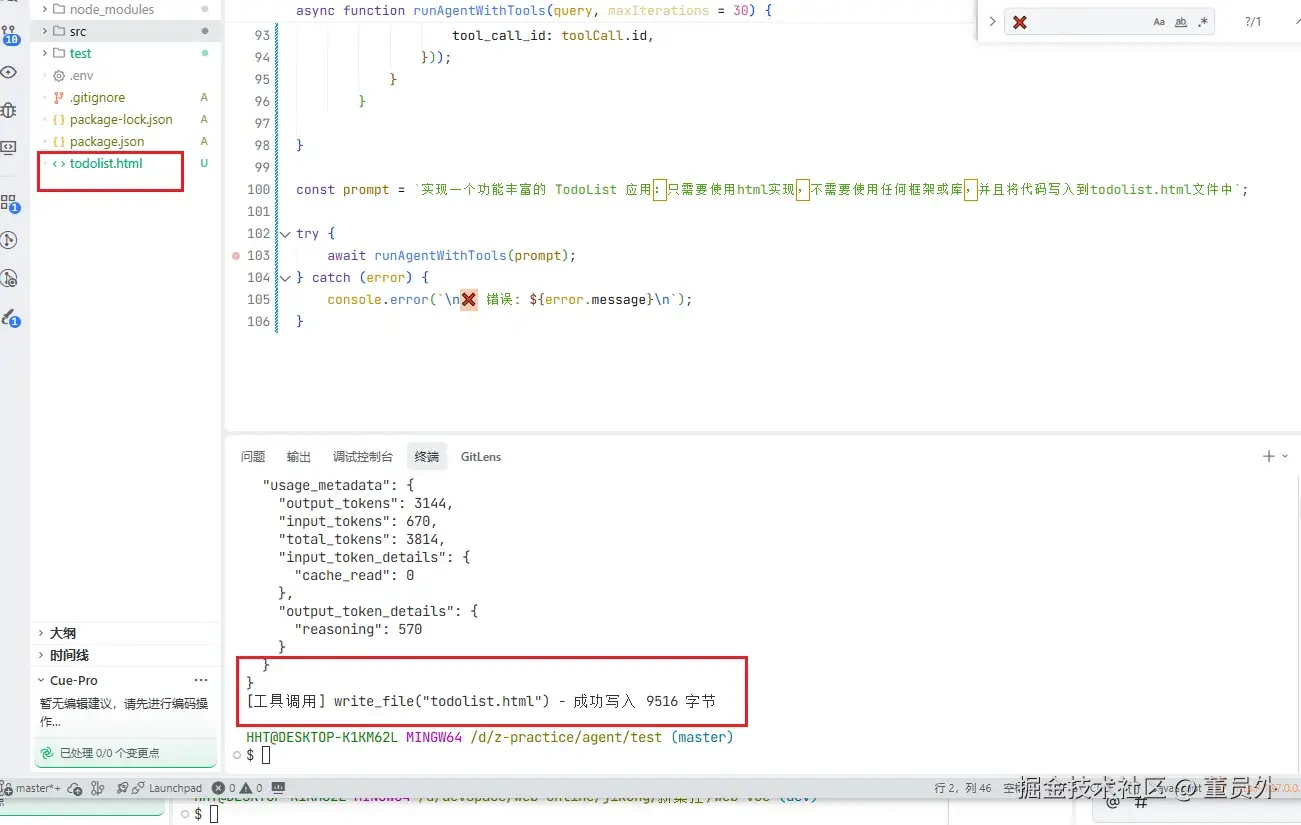
Task: Expand the 时间线 timeline section
Action: click(41, 655)
